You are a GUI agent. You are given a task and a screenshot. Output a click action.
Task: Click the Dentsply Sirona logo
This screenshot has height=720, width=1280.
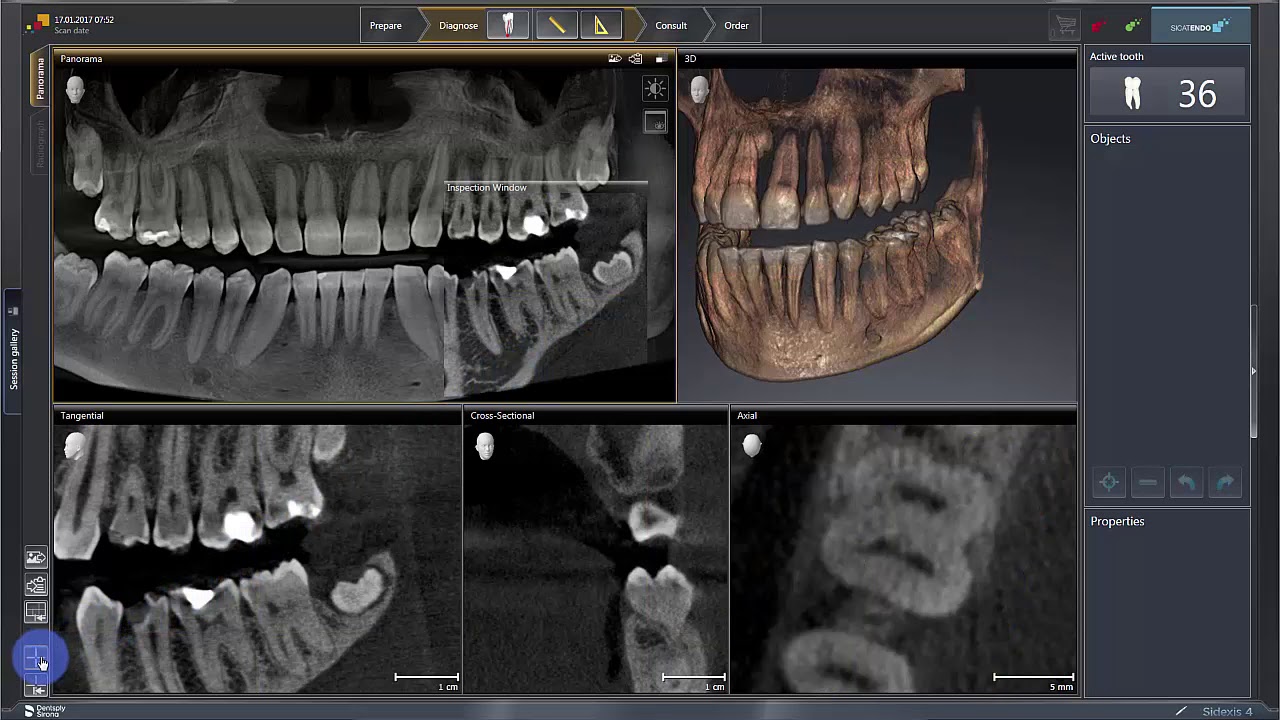45,711
